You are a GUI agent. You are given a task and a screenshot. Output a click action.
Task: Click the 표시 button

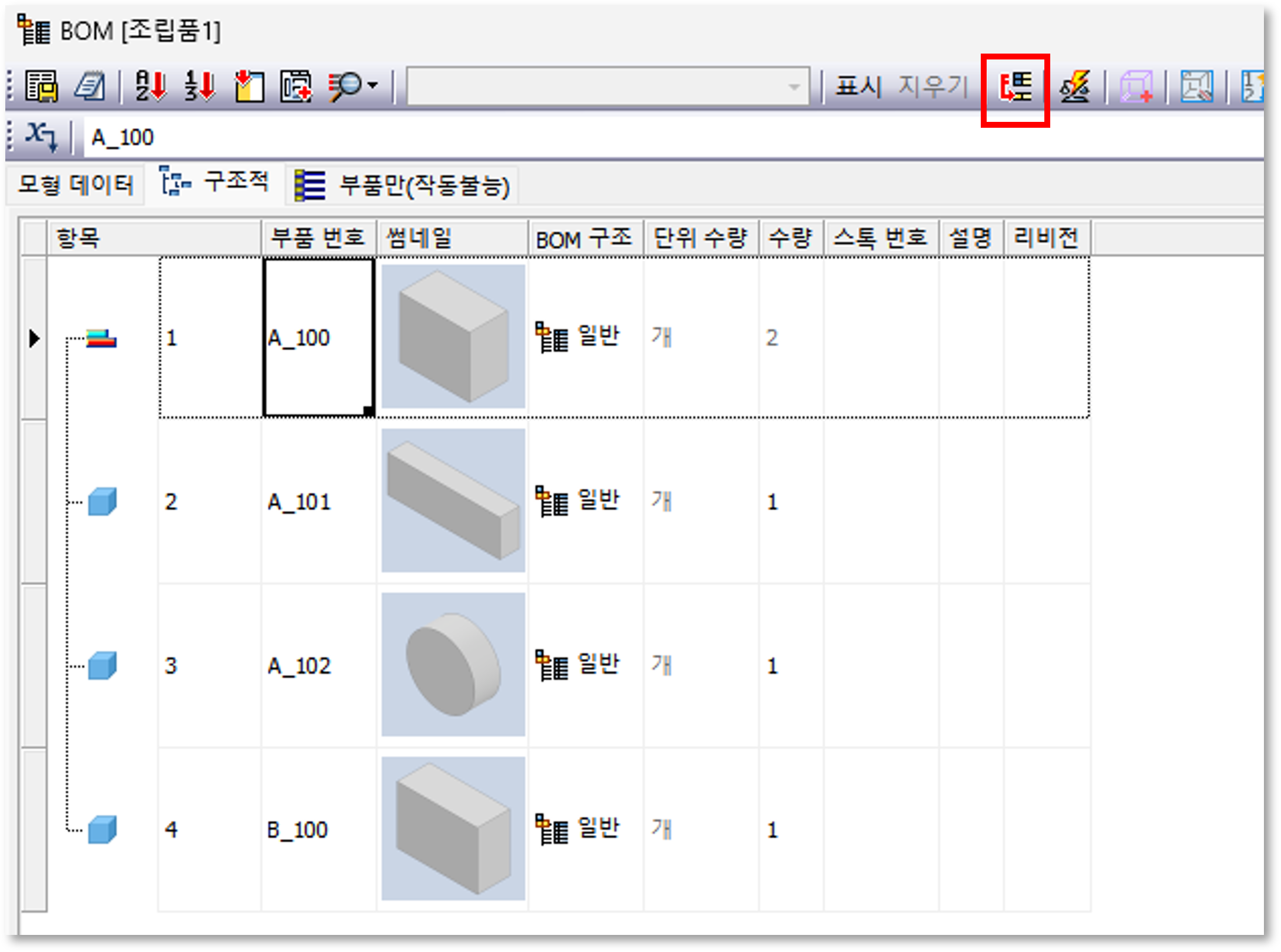pyautogui.click(x=858, y=87)
